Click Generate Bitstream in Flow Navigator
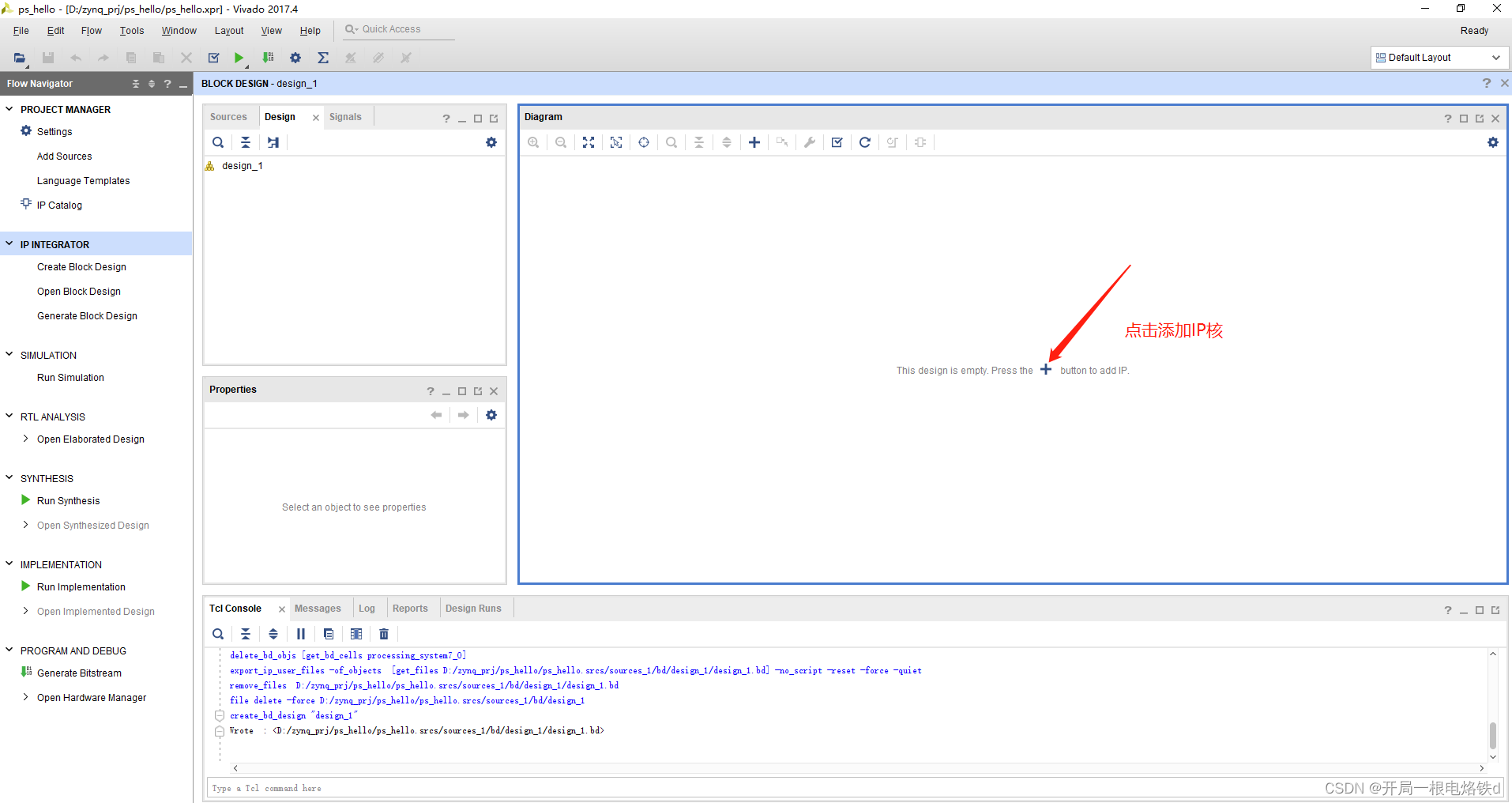The height and width of the screenshot is (803, 1512). point(79,673)
